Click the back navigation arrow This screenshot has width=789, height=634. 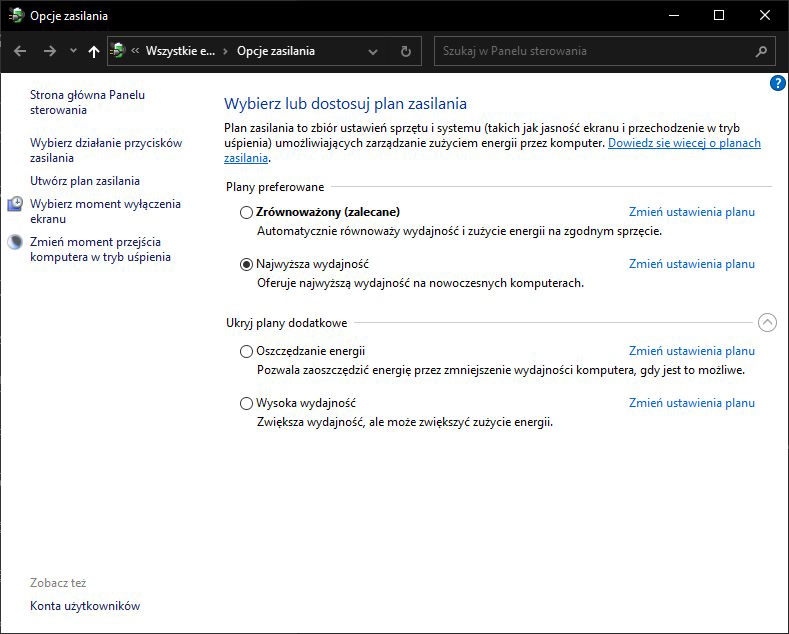20,51
